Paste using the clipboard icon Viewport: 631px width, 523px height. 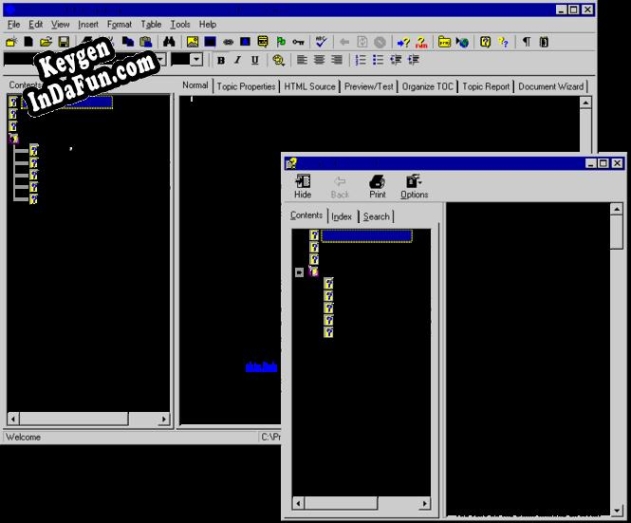(x=146, y=42)
